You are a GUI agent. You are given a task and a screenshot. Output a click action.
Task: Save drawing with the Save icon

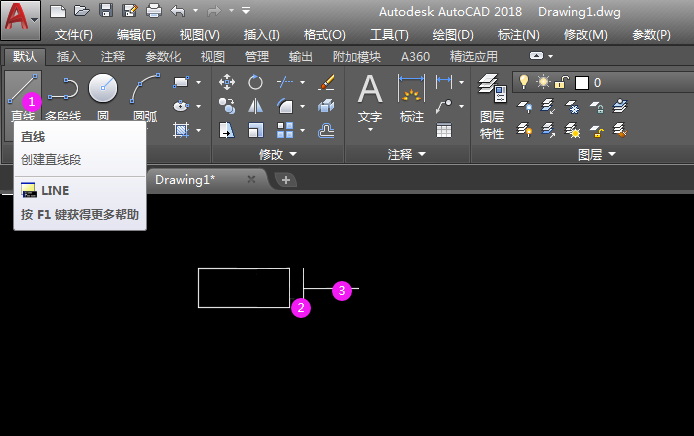point(106,11)
